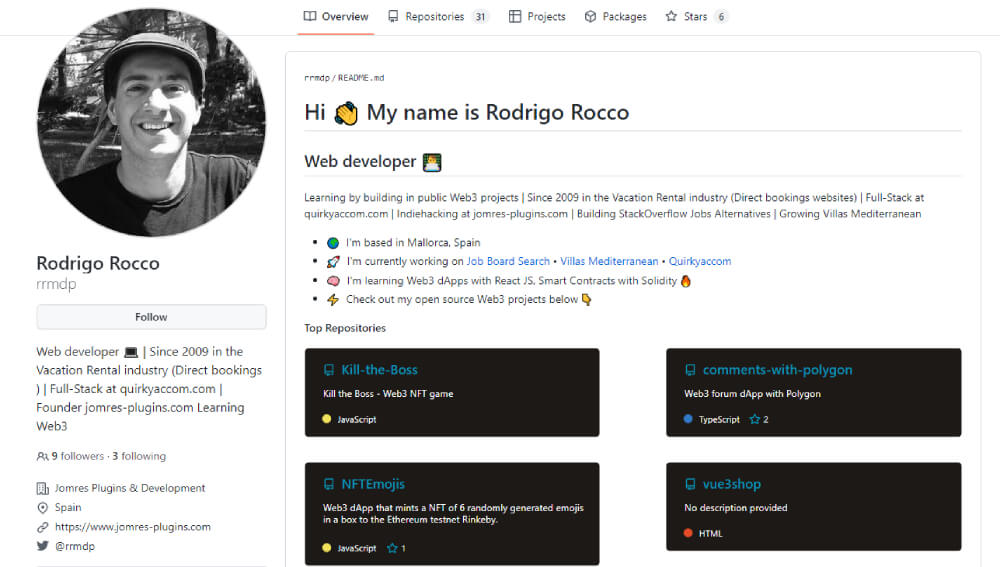This screenshot has height=567, width=1000.
Task: Click 'Web3 forum dApp with Polygon' description
Action: [753, 394]
